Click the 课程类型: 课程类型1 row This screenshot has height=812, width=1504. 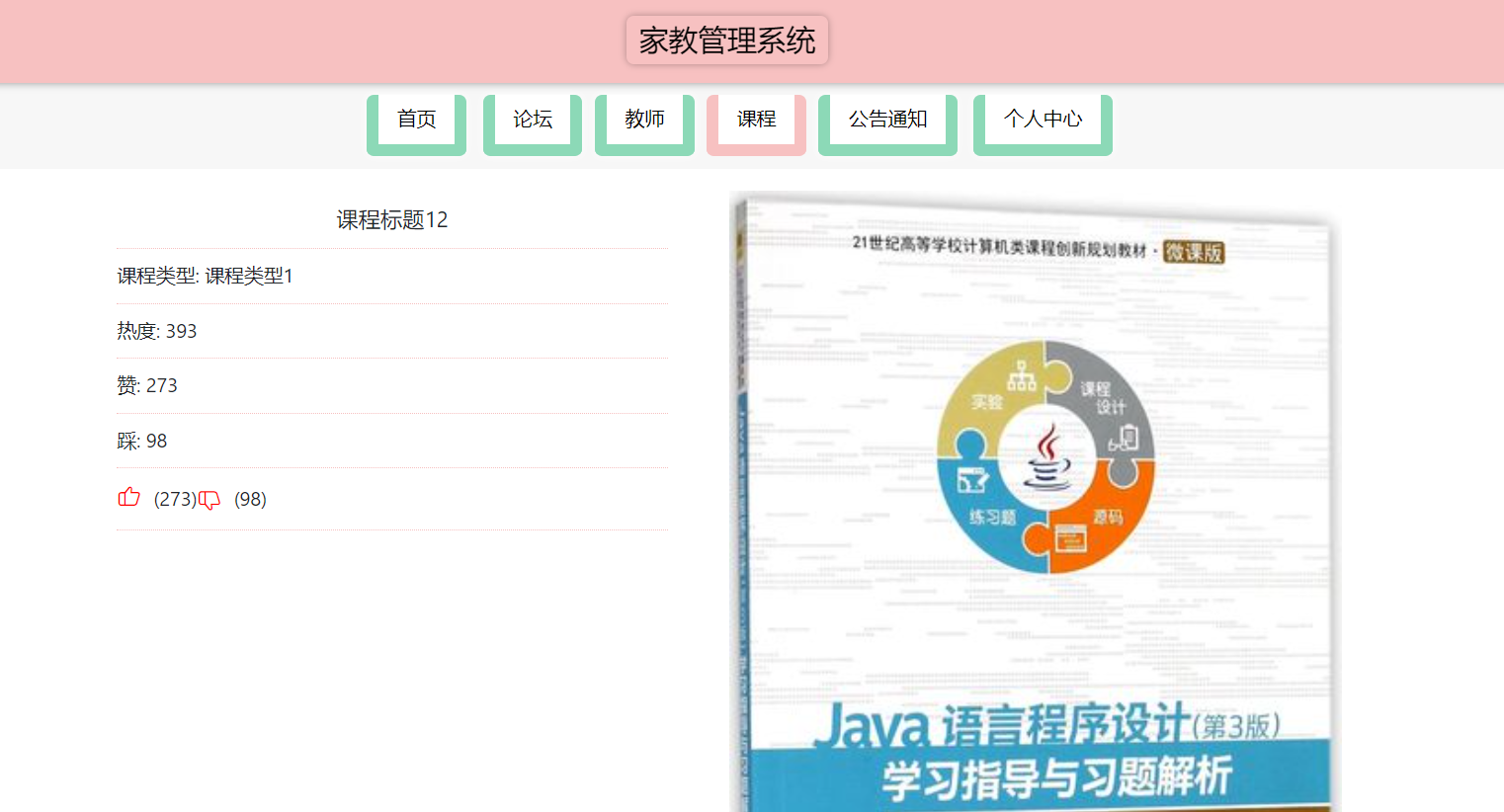point(392,276)
